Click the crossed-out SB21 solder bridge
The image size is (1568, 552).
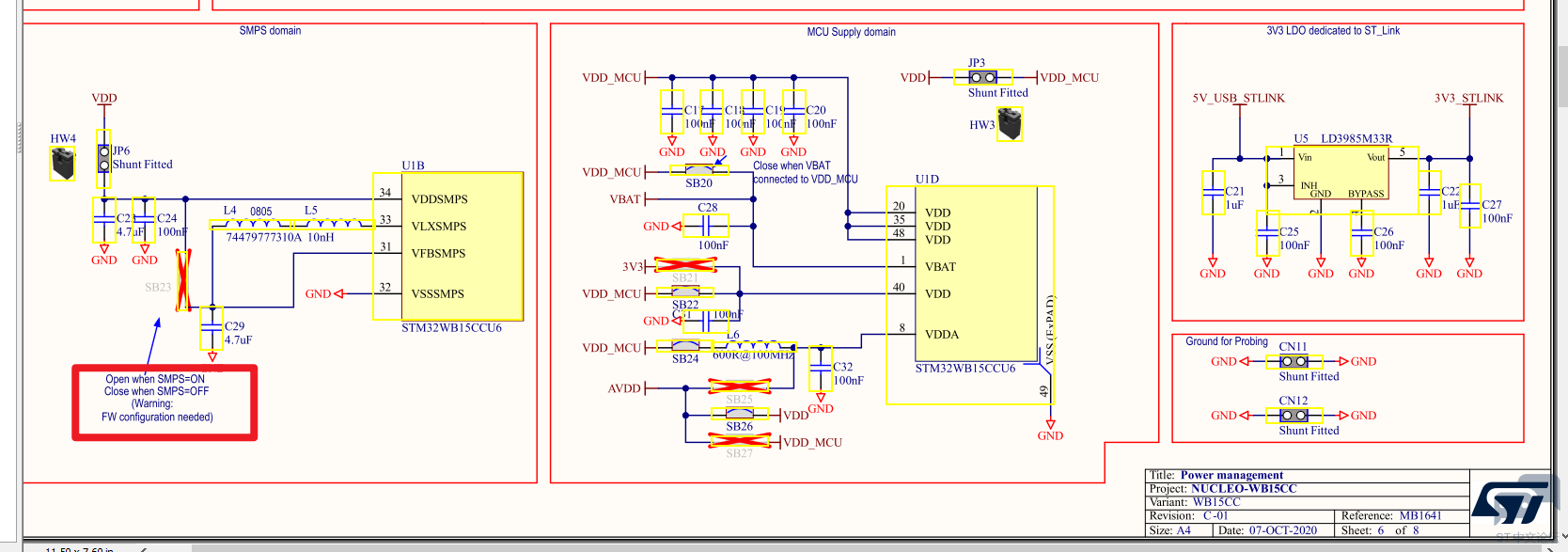pyautogui.click(x=685, y=266)
